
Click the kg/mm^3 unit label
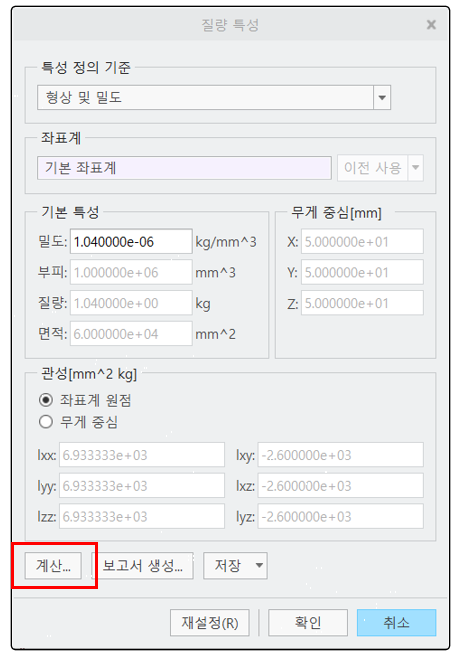[226, 242]
